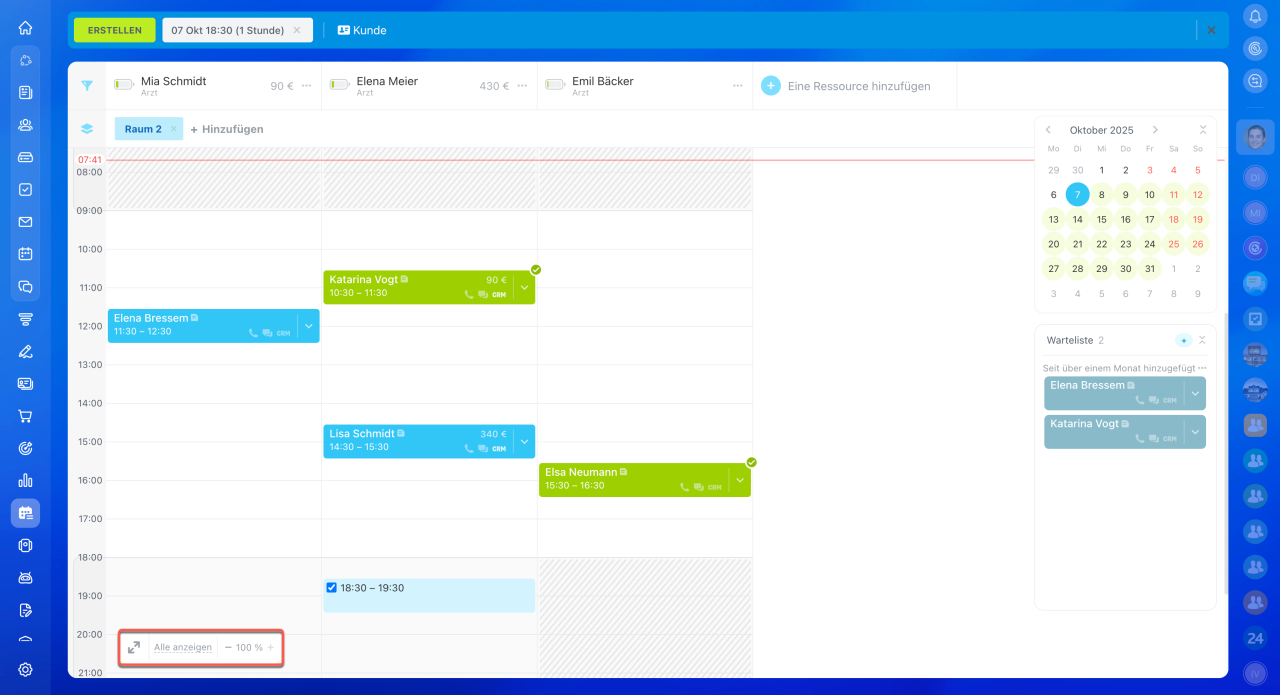Open the home icon in left sidebar
The width and height of the screenshot is (1280, 695).
(25, 28)
